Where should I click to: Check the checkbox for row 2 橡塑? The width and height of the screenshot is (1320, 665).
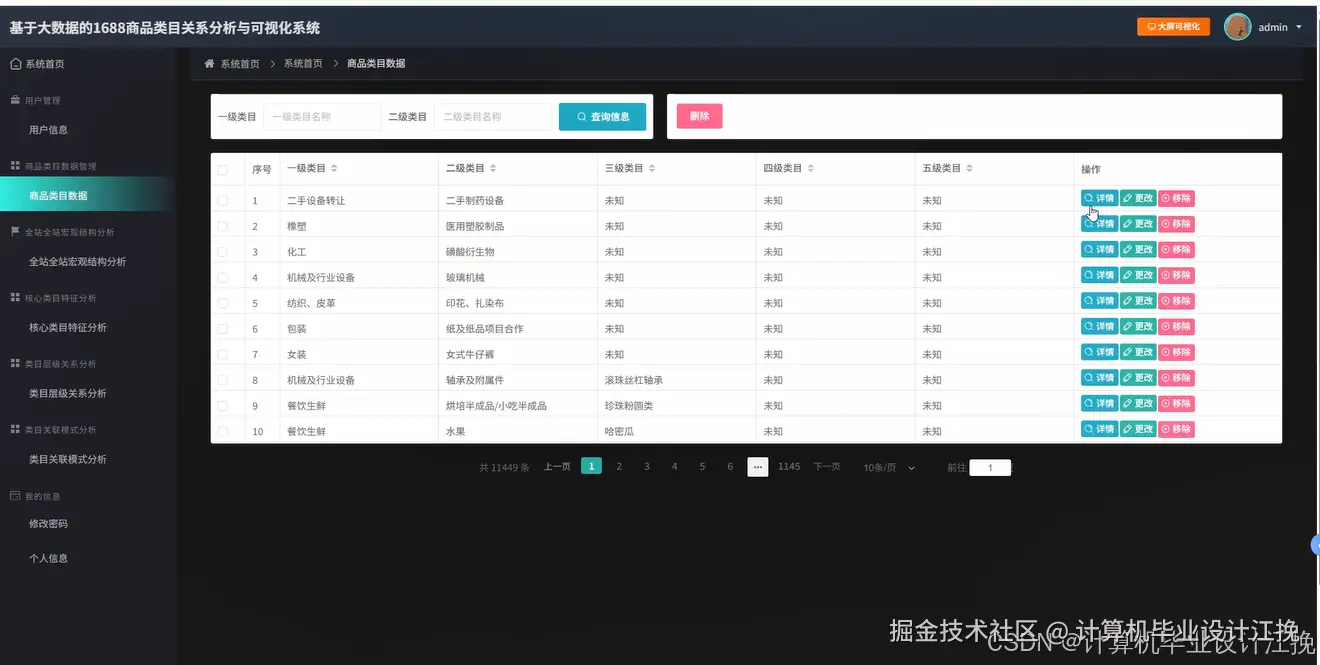click(x=223, y=226)
